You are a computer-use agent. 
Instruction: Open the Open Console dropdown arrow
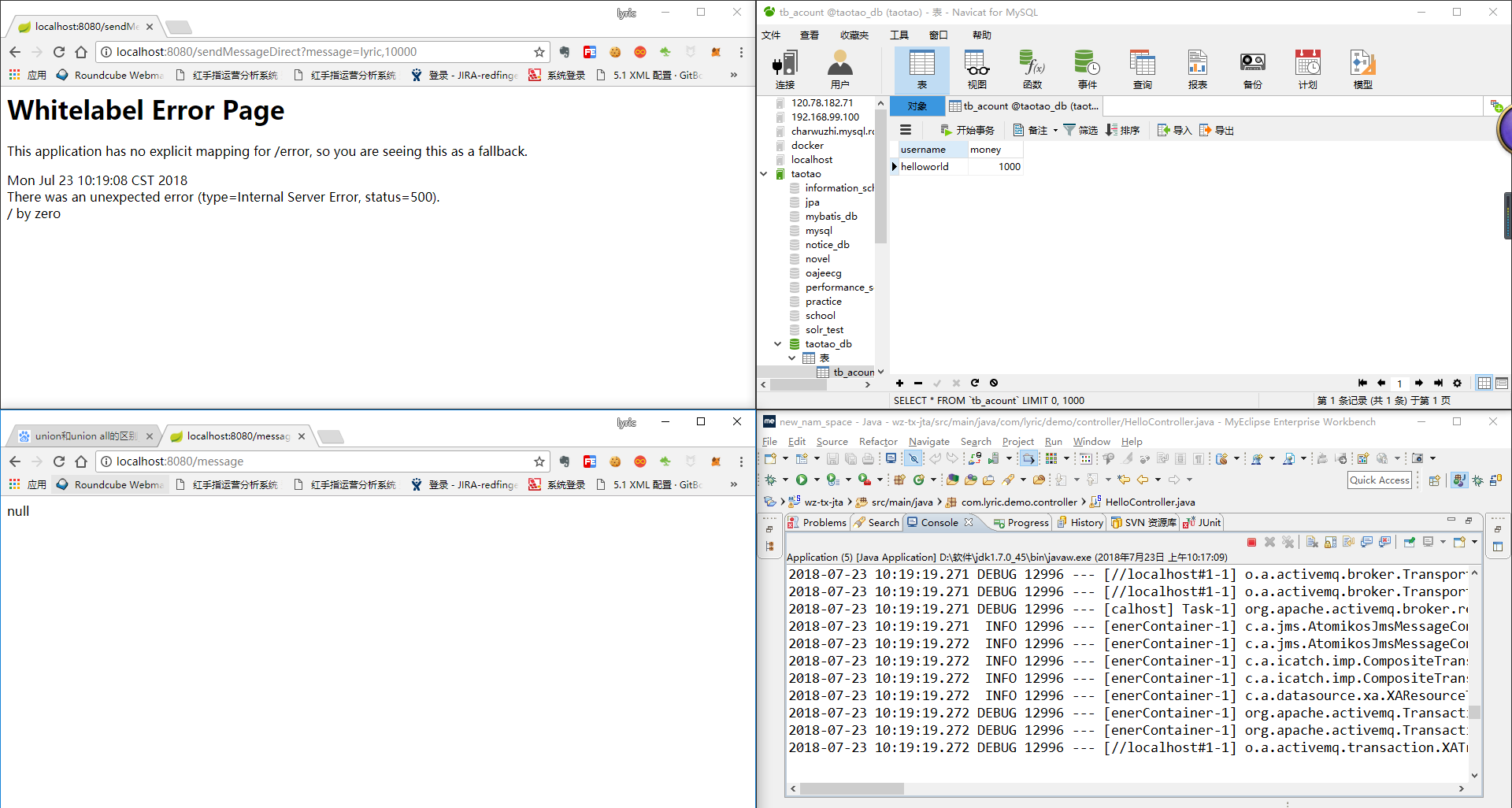pos(1474,542)
